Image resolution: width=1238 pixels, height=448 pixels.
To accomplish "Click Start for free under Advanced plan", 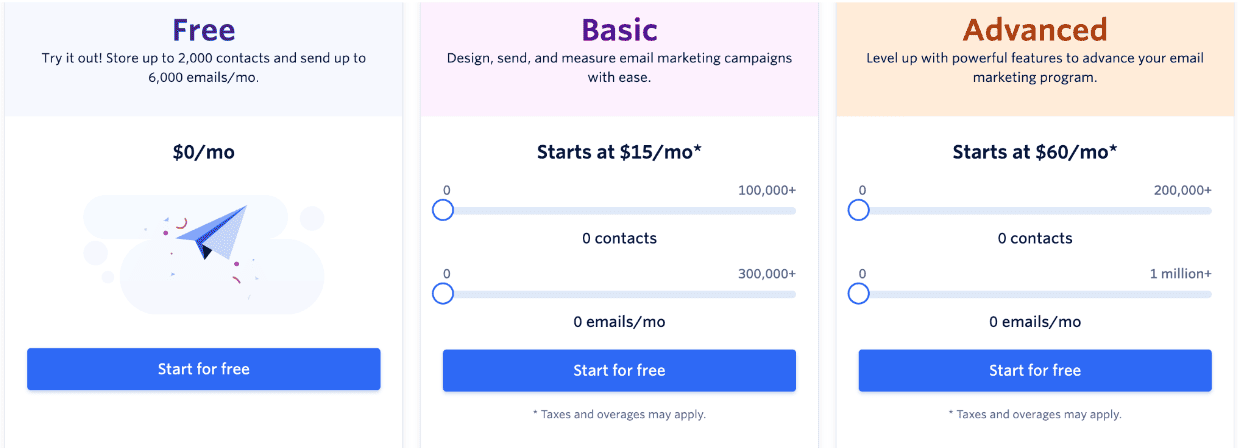I will pos(1035,370).
